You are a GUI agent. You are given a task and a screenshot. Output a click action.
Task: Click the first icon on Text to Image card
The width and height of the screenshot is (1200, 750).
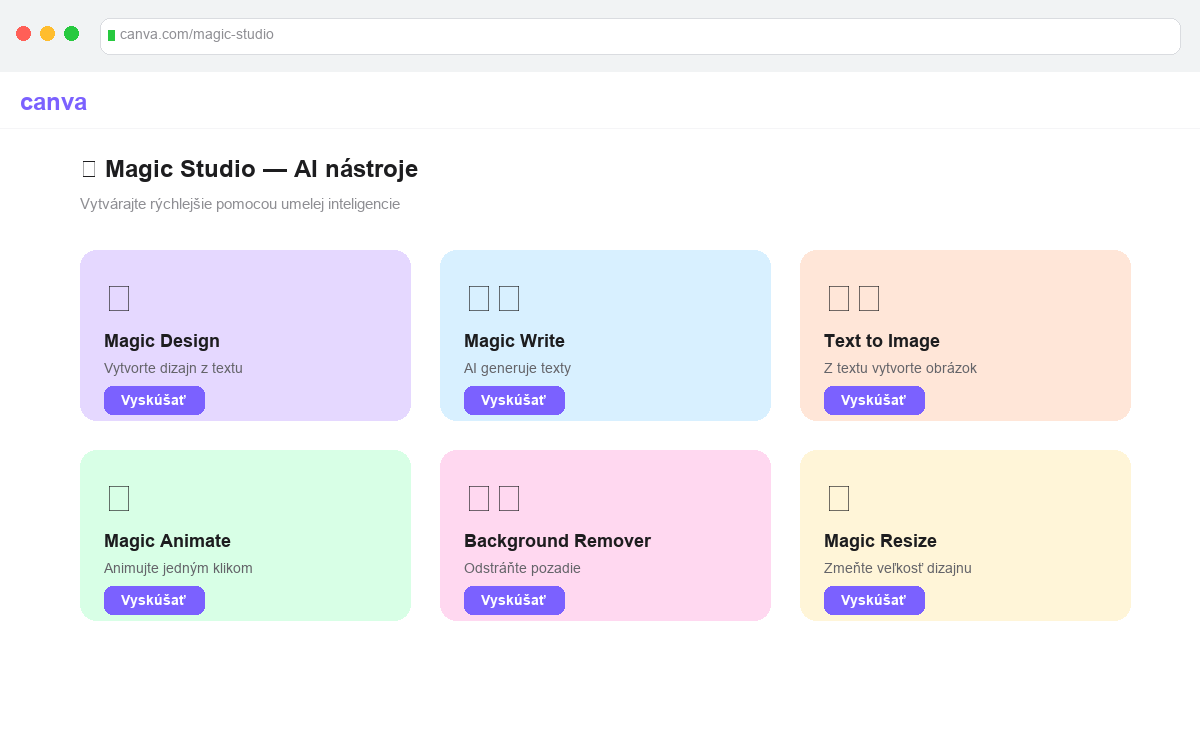pyautogui.click(x=839, y=298)
